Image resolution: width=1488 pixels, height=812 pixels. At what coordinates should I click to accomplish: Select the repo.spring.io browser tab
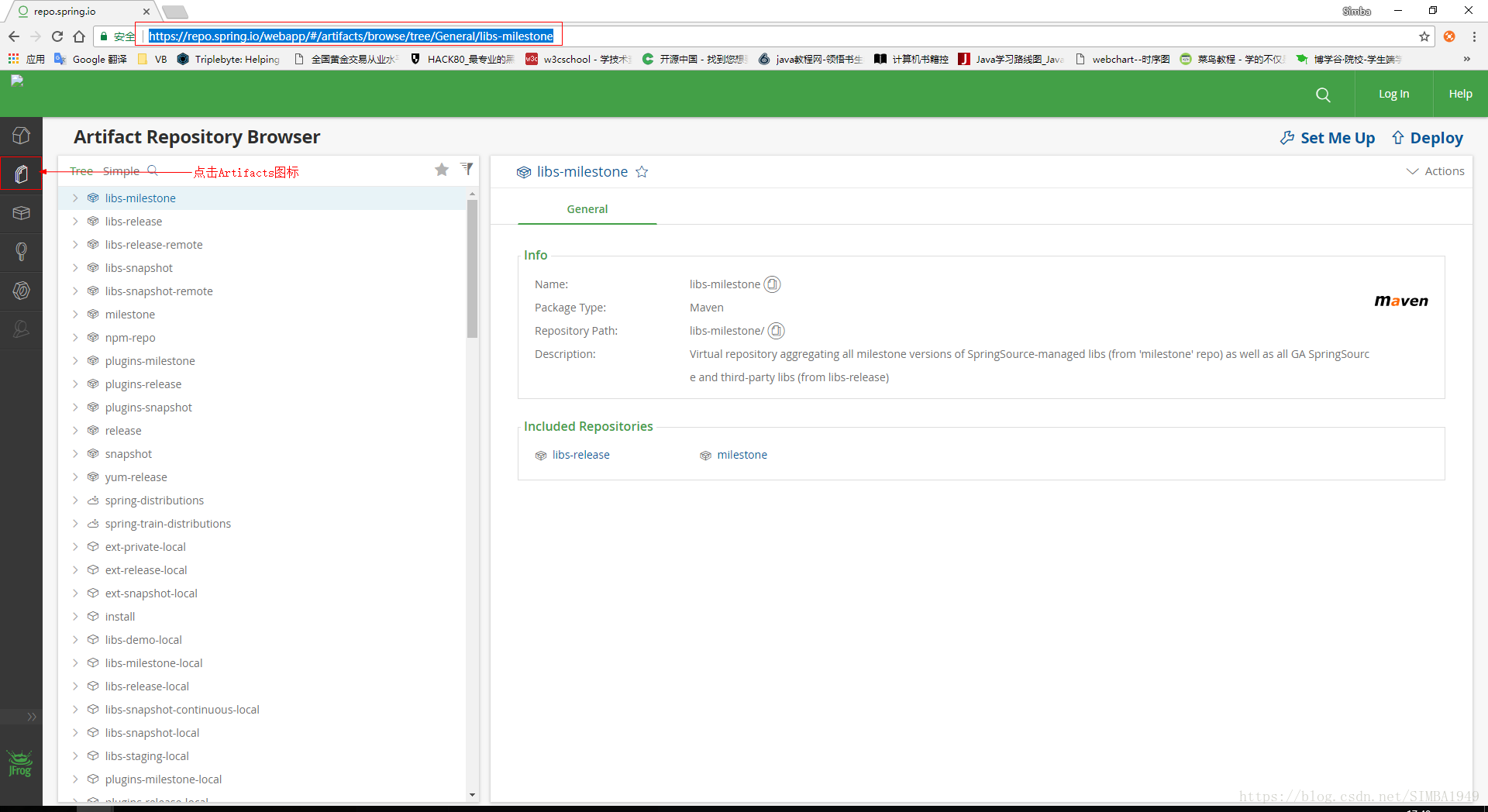point(81,12)
